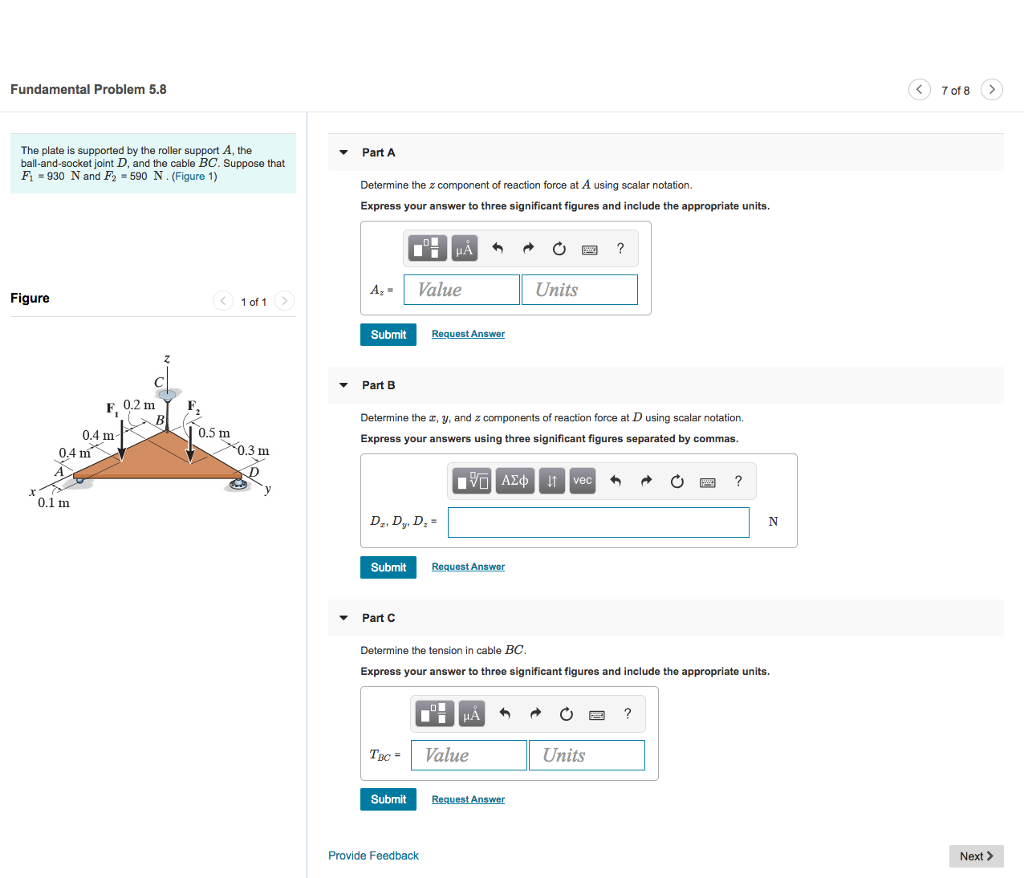Collapse the Part A section
The image size is (1024, 878).
point(344,152)
